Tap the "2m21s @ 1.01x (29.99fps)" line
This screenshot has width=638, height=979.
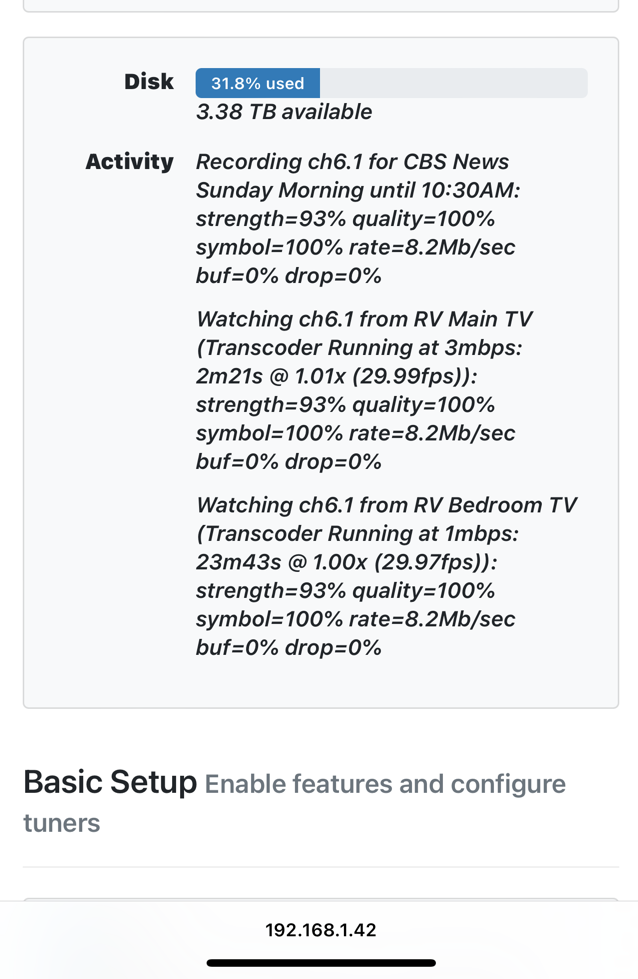(x=337, y=377)
